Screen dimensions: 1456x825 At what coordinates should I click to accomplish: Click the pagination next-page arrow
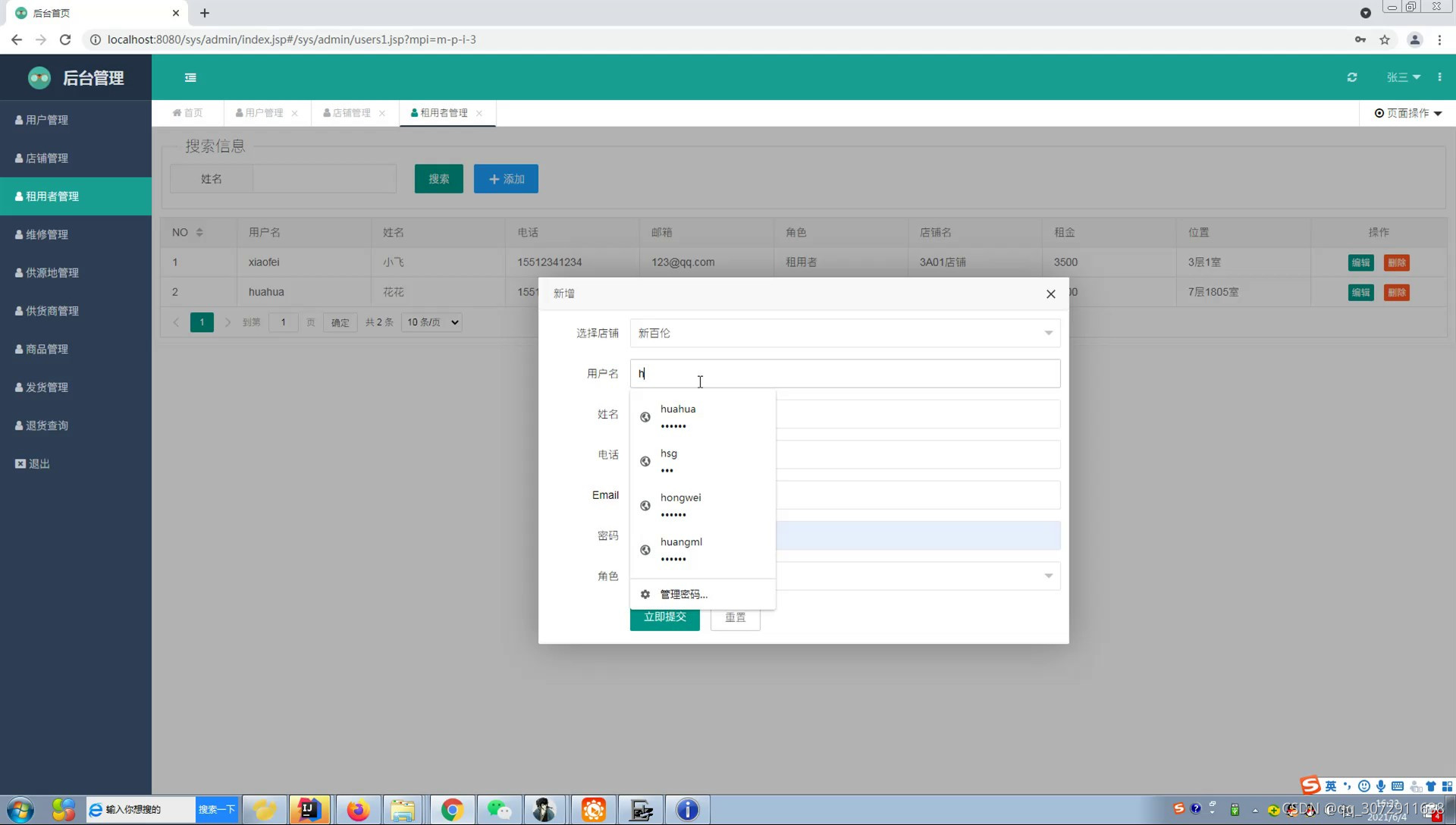coord(227,322)
